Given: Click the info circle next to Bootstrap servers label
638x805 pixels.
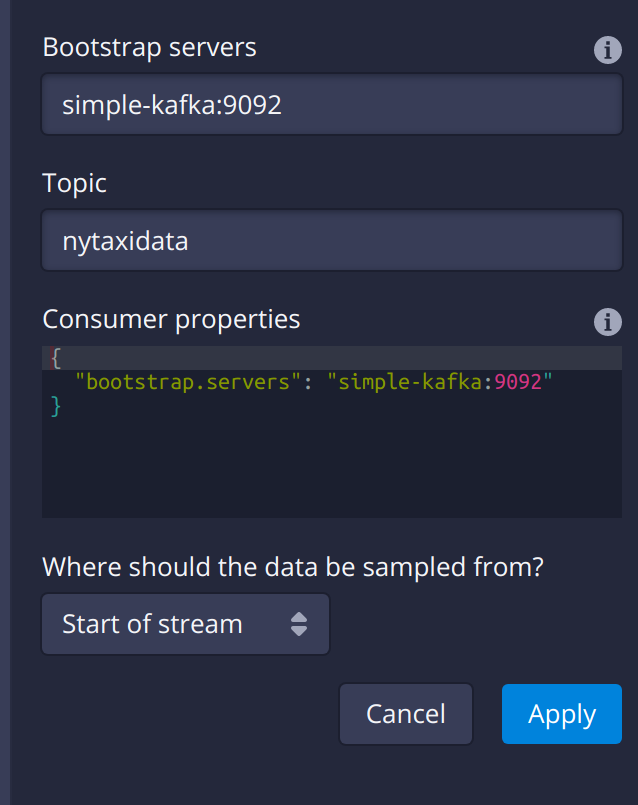Looking at the screenshot, I should coord(608,50).
